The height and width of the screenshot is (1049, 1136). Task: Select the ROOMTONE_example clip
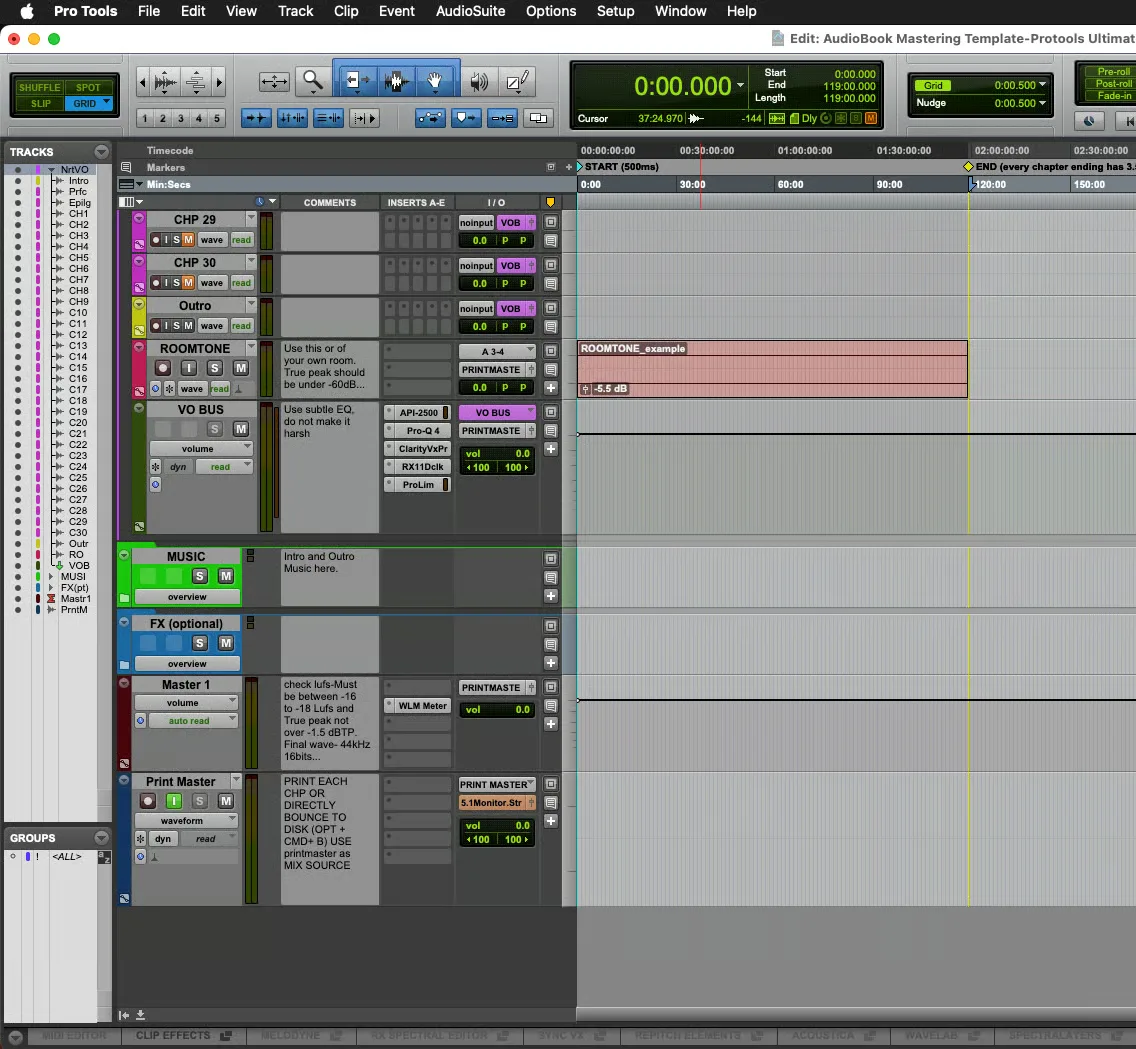pos(772,369)
